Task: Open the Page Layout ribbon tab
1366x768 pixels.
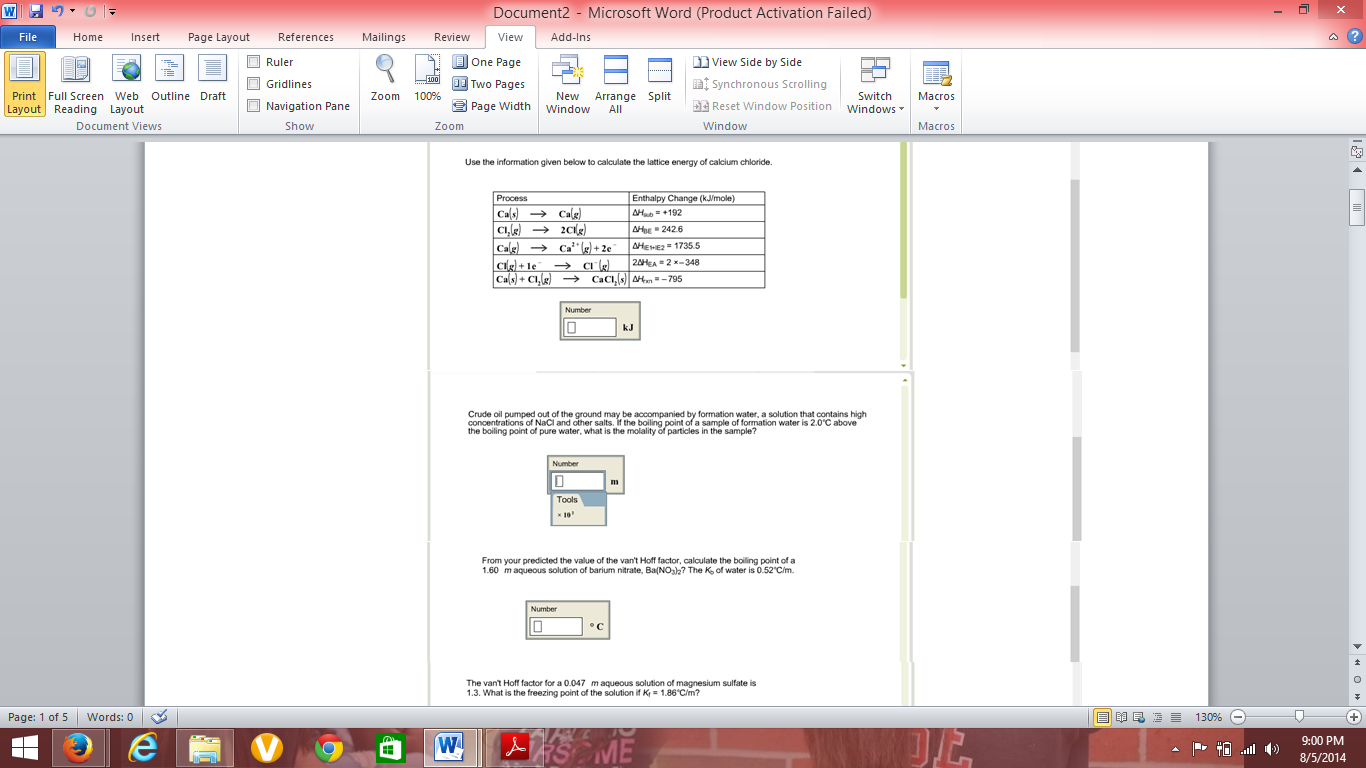Action: click(x=219, y=37)
